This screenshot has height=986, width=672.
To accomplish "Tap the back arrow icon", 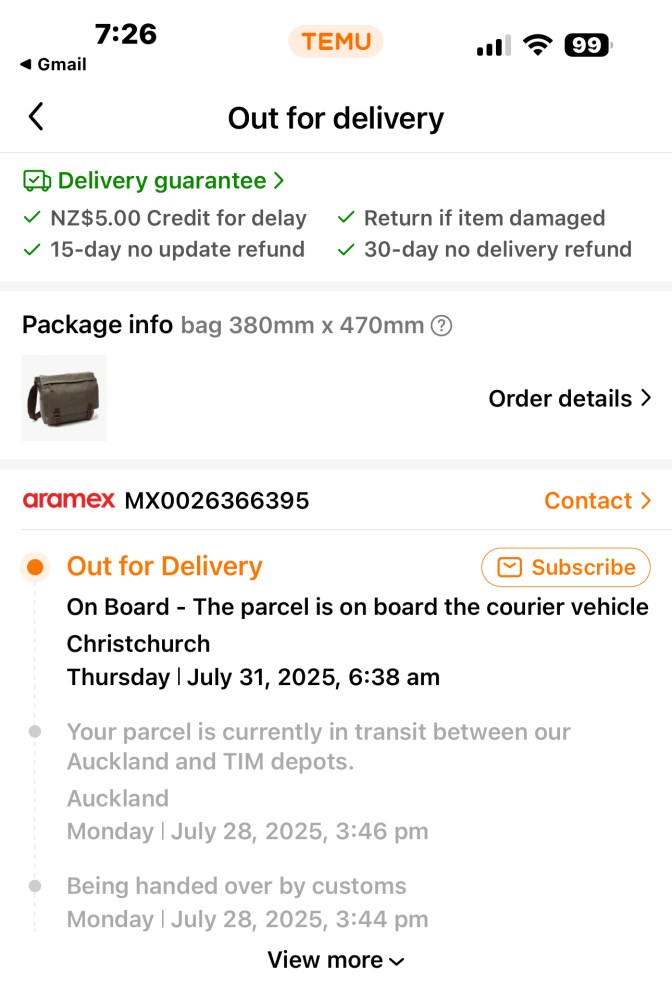I will (x=36, y=117).
